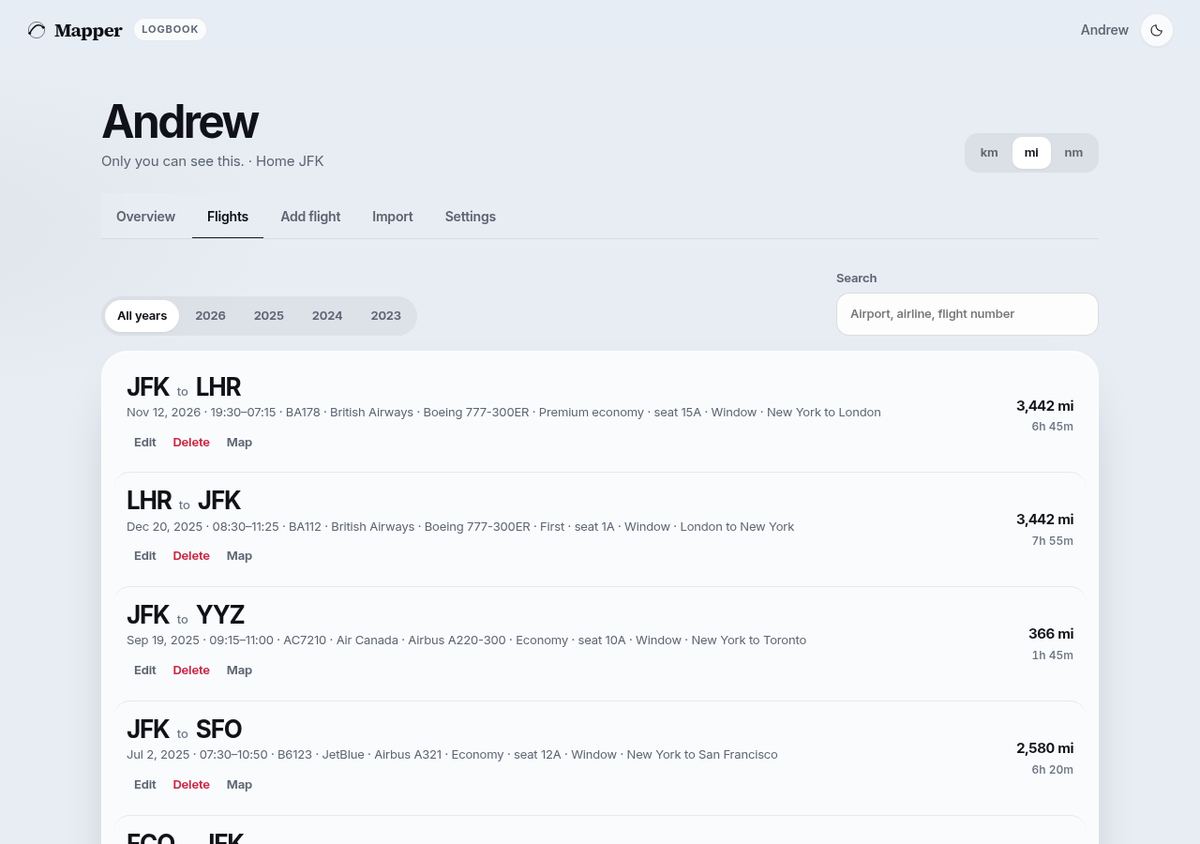Click the 6h 45m duration text
This screenshot has width=1200, height=844.
[x=1052, y=427]
